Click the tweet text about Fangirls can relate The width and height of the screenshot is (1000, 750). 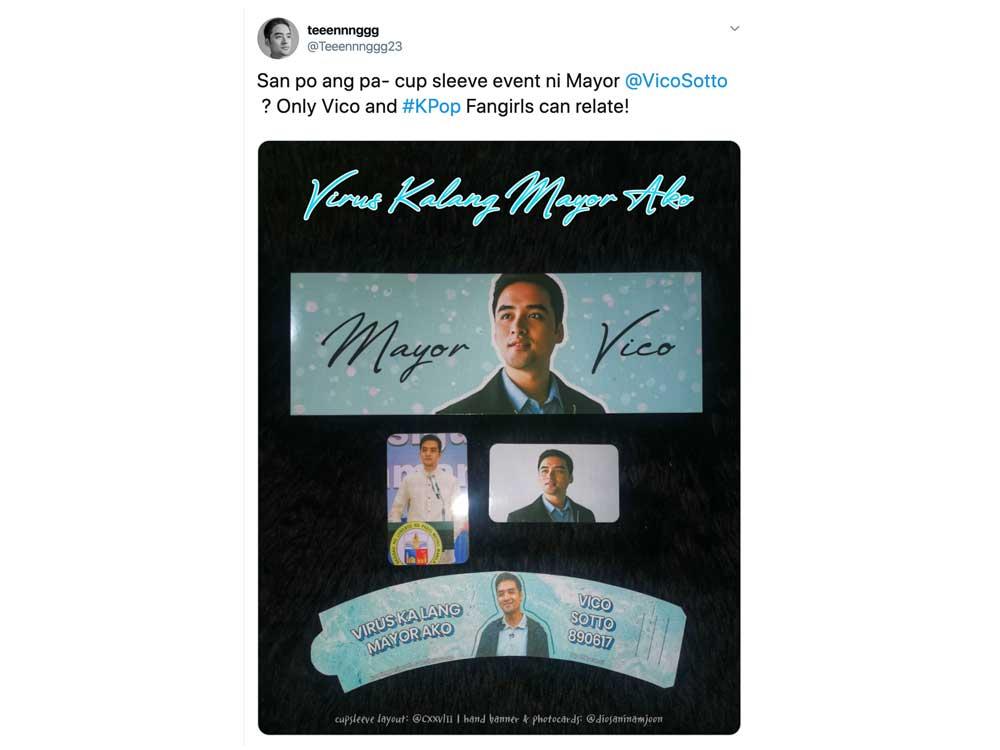547,107
